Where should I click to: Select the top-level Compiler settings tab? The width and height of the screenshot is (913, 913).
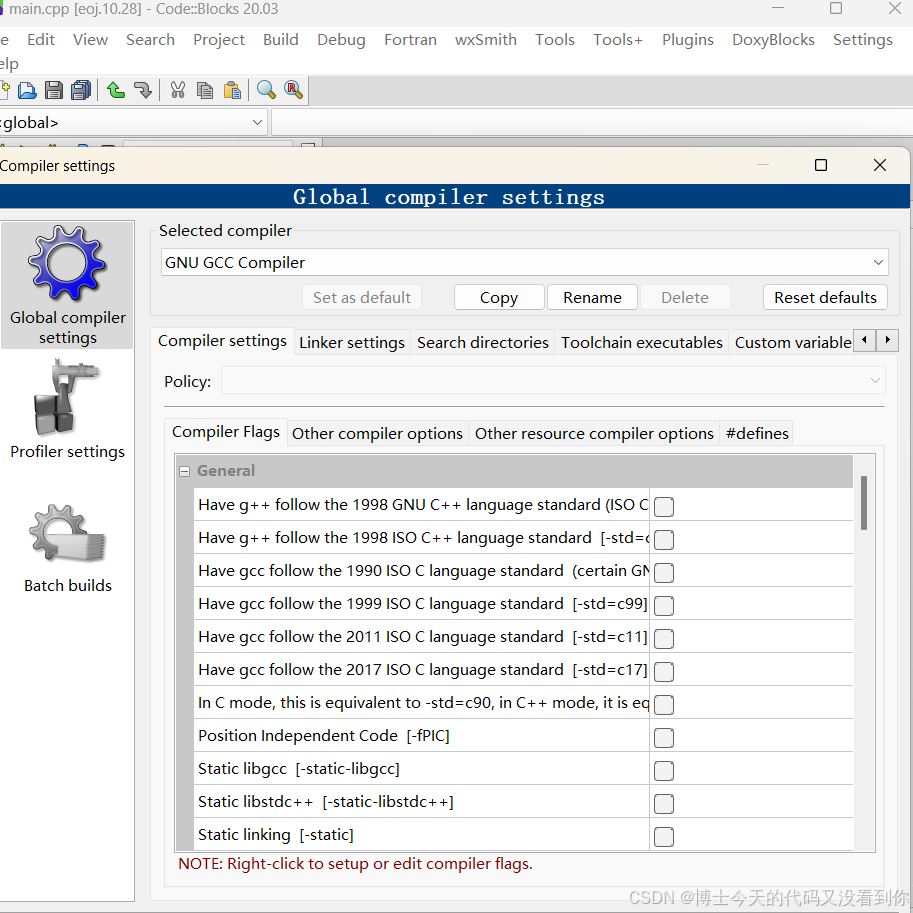(222, 341)
